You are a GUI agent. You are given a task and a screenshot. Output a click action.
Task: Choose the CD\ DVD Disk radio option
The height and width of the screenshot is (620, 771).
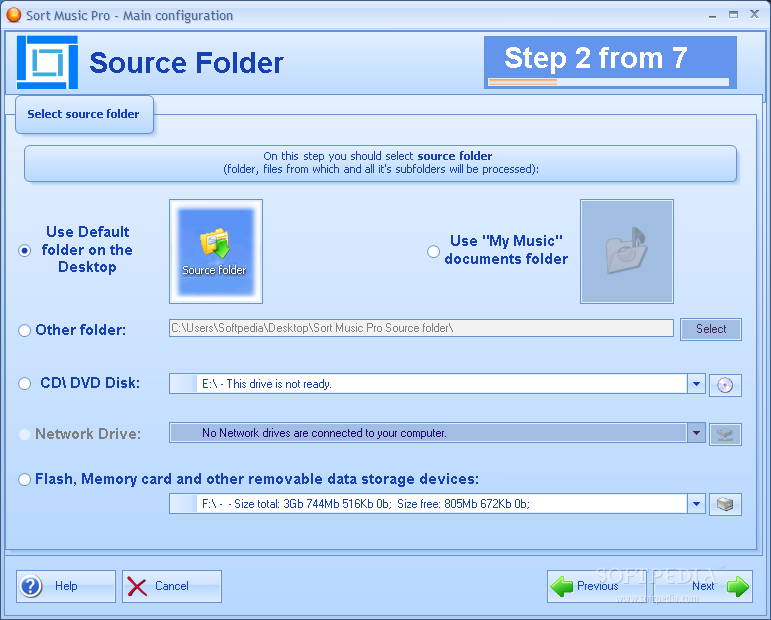[x=25, y=384]
